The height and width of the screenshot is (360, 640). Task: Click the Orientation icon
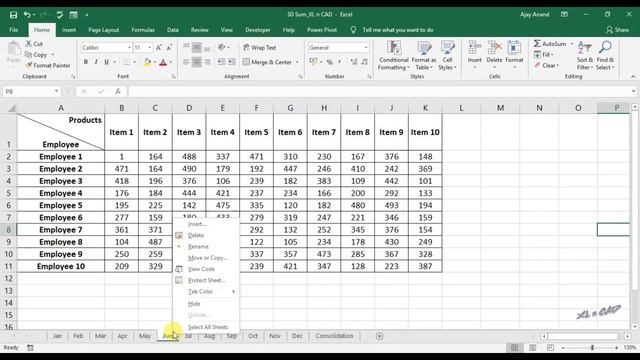[x=222, y=48]
